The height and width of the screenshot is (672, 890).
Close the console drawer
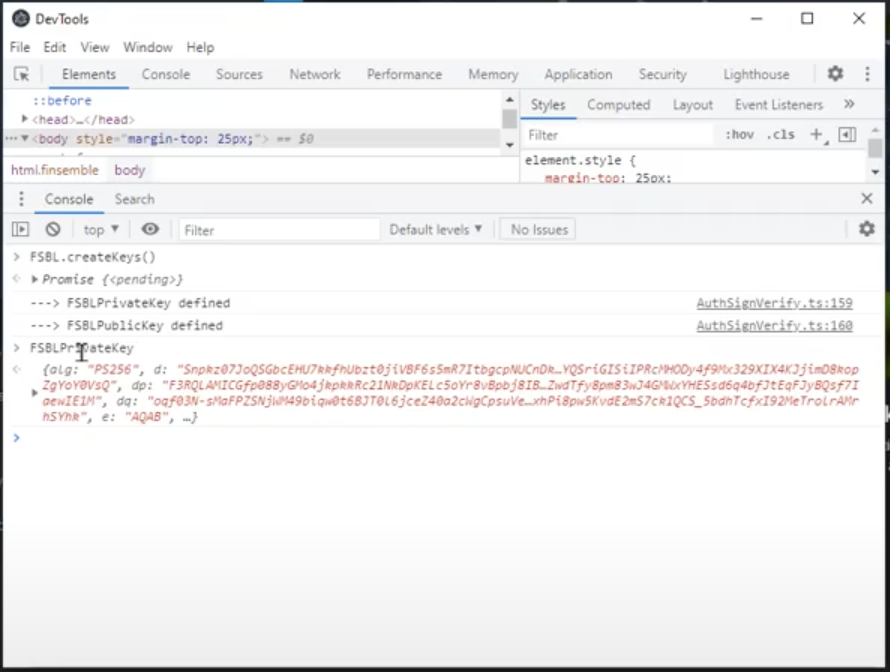(867, 199)
